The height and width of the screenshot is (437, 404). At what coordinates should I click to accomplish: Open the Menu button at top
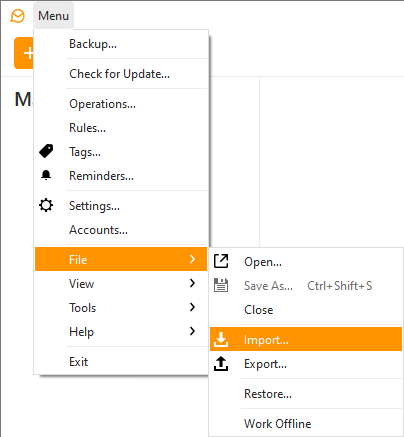tap(53, 16)
